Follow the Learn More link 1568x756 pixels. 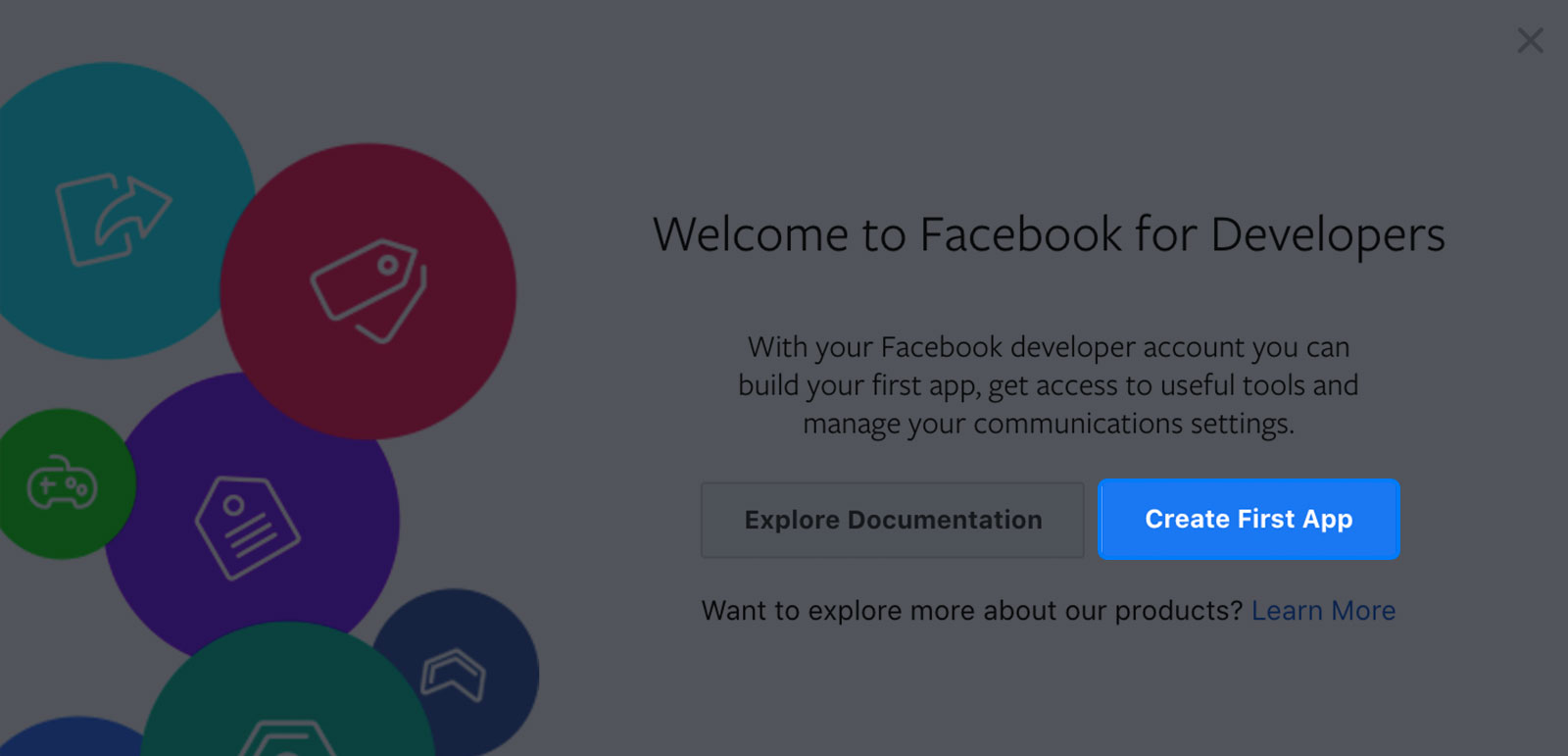coord(1323,611)
